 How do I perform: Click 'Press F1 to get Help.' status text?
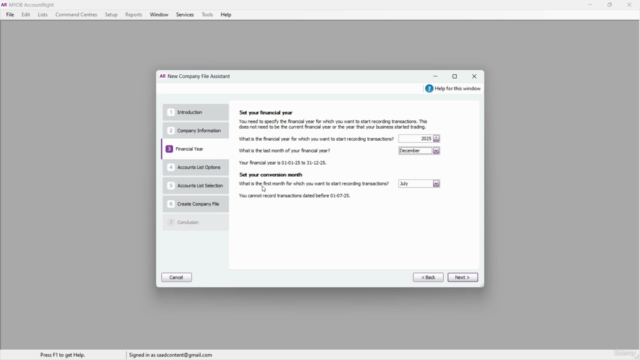point(62,355)
